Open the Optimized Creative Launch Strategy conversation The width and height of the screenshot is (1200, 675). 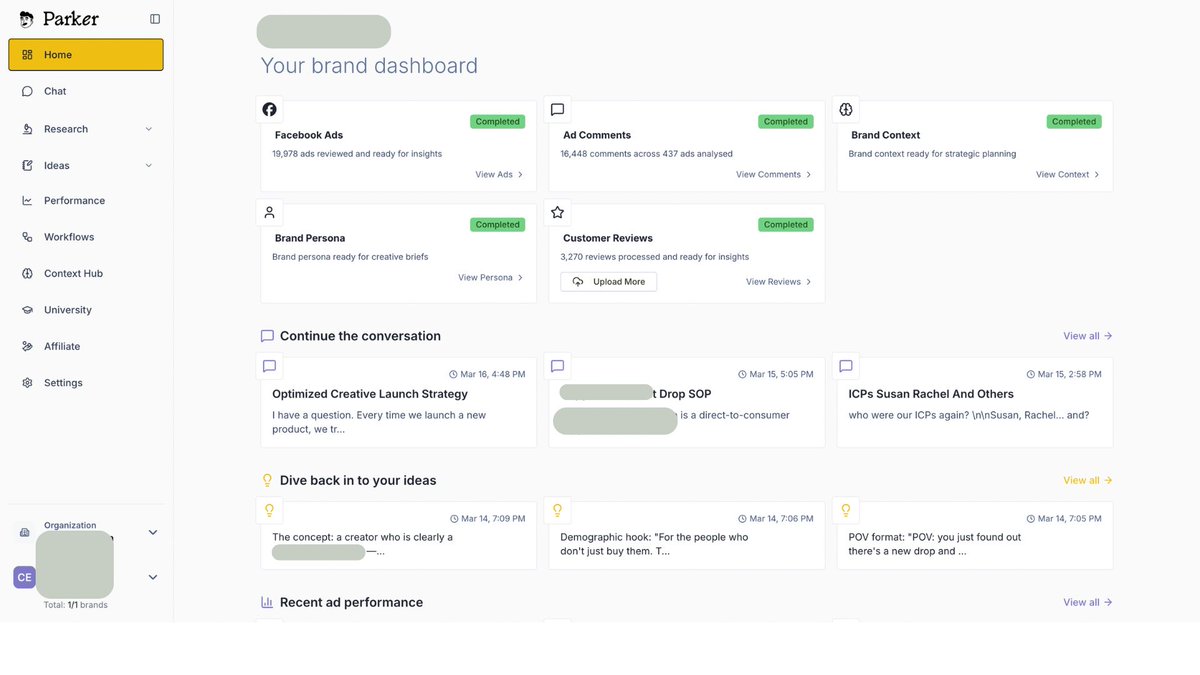point(399,402)
